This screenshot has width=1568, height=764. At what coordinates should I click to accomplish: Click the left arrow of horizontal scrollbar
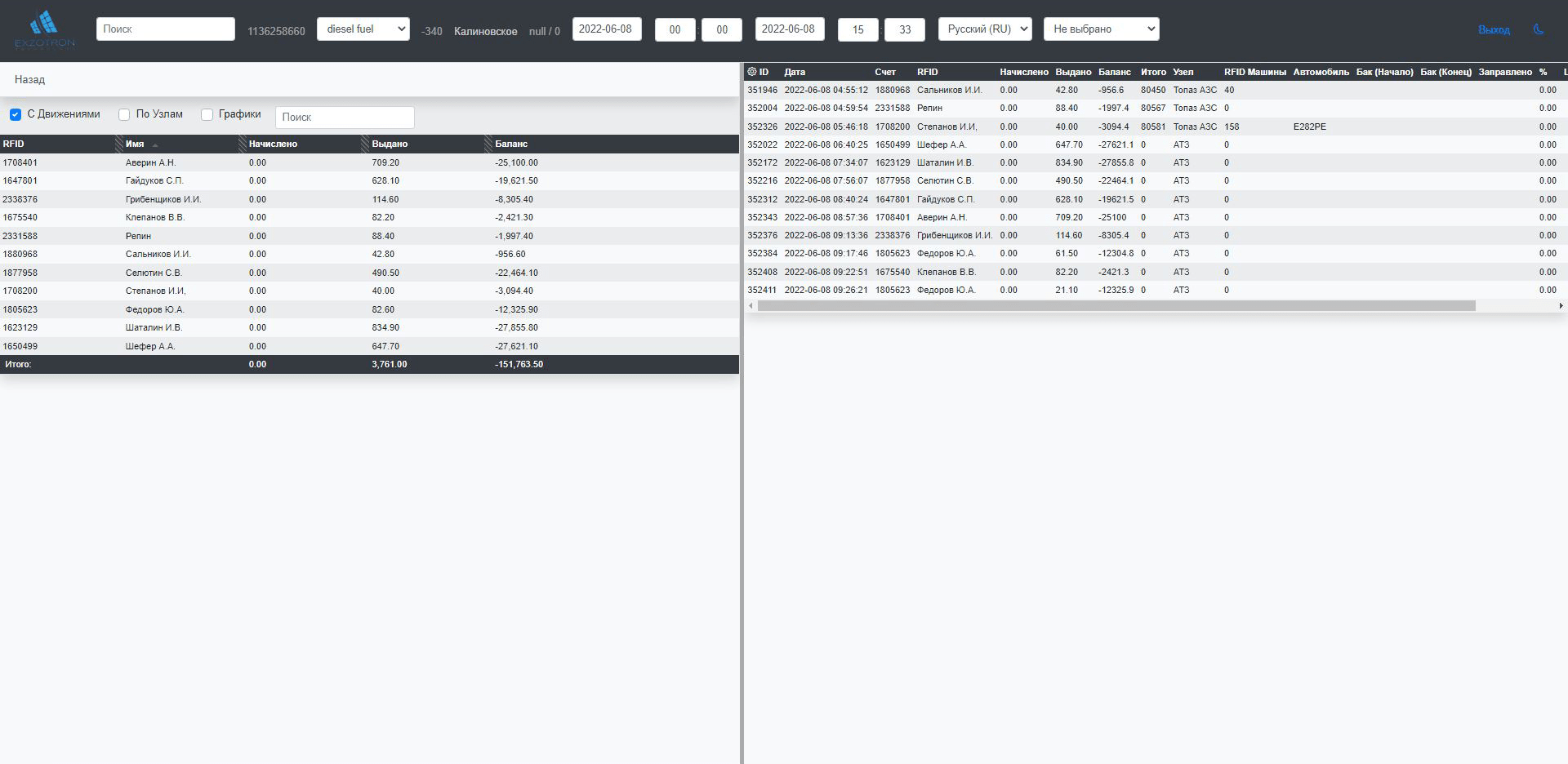(751, 306)
